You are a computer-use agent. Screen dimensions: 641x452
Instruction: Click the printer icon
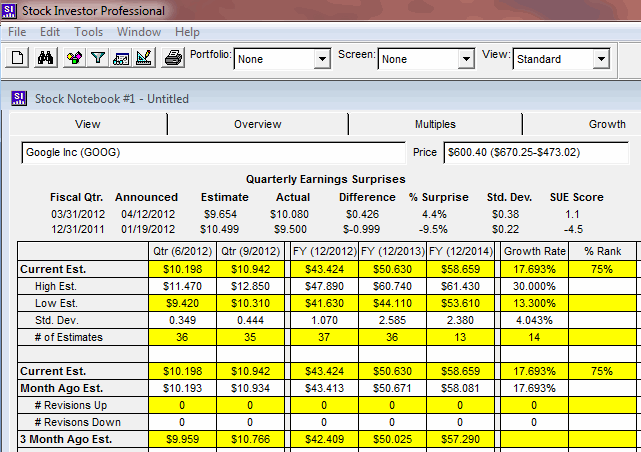pos(173,59)
